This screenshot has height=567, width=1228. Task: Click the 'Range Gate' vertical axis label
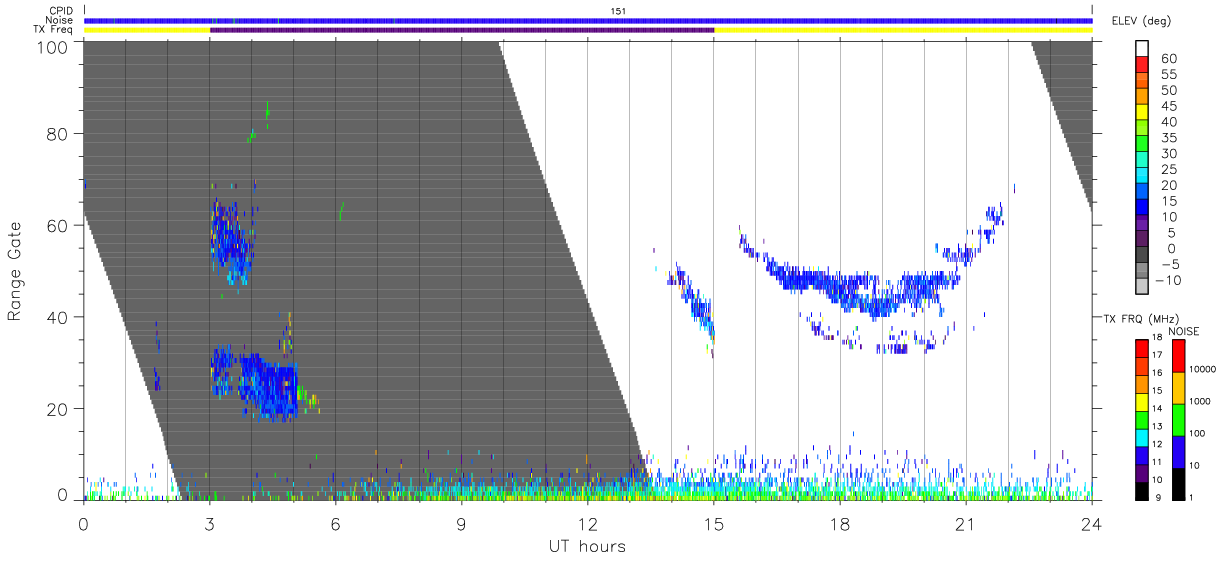[x=15, y=271]
